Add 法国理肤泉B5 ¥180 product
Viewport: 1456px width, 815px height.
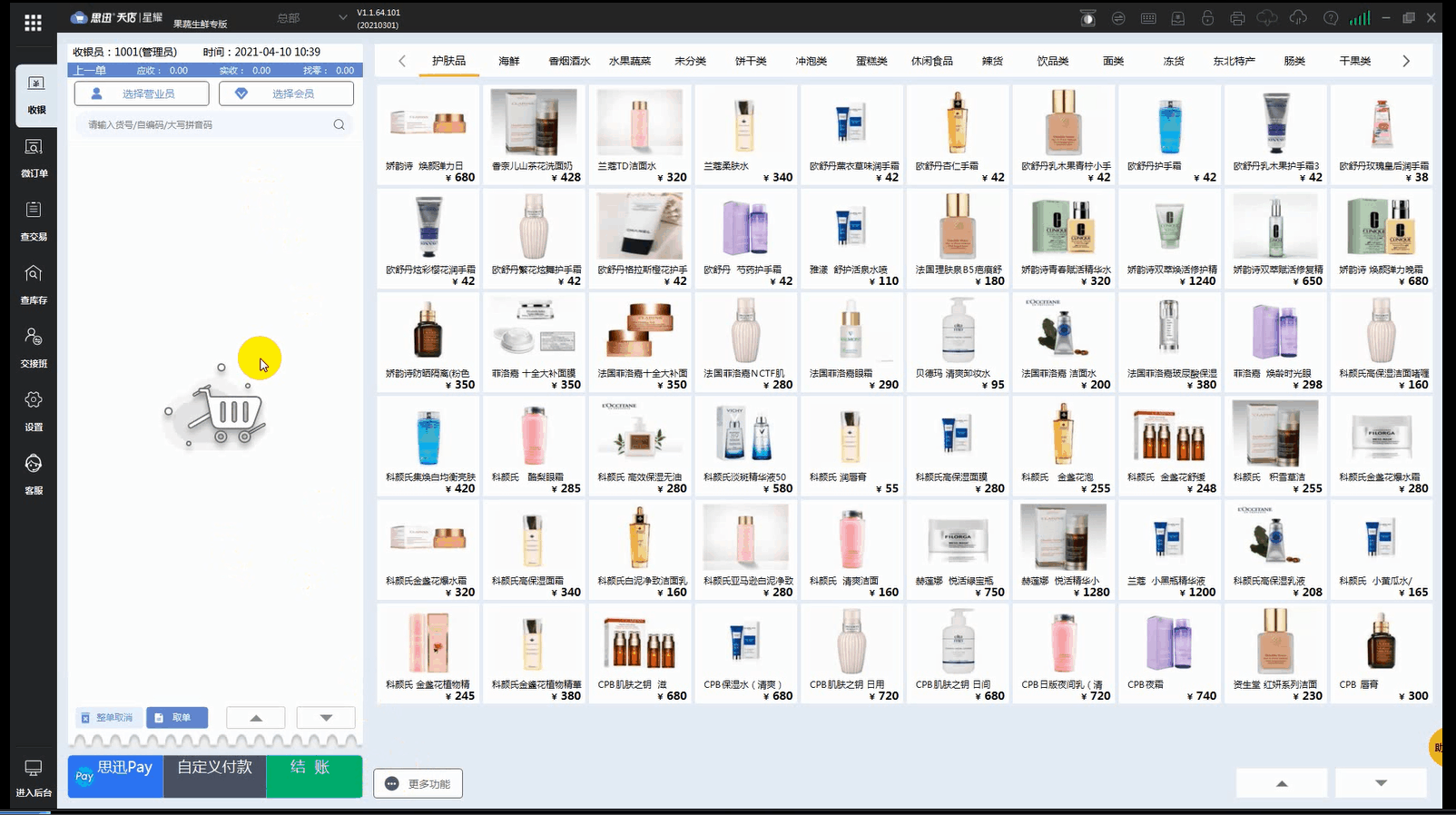(958, 238)
